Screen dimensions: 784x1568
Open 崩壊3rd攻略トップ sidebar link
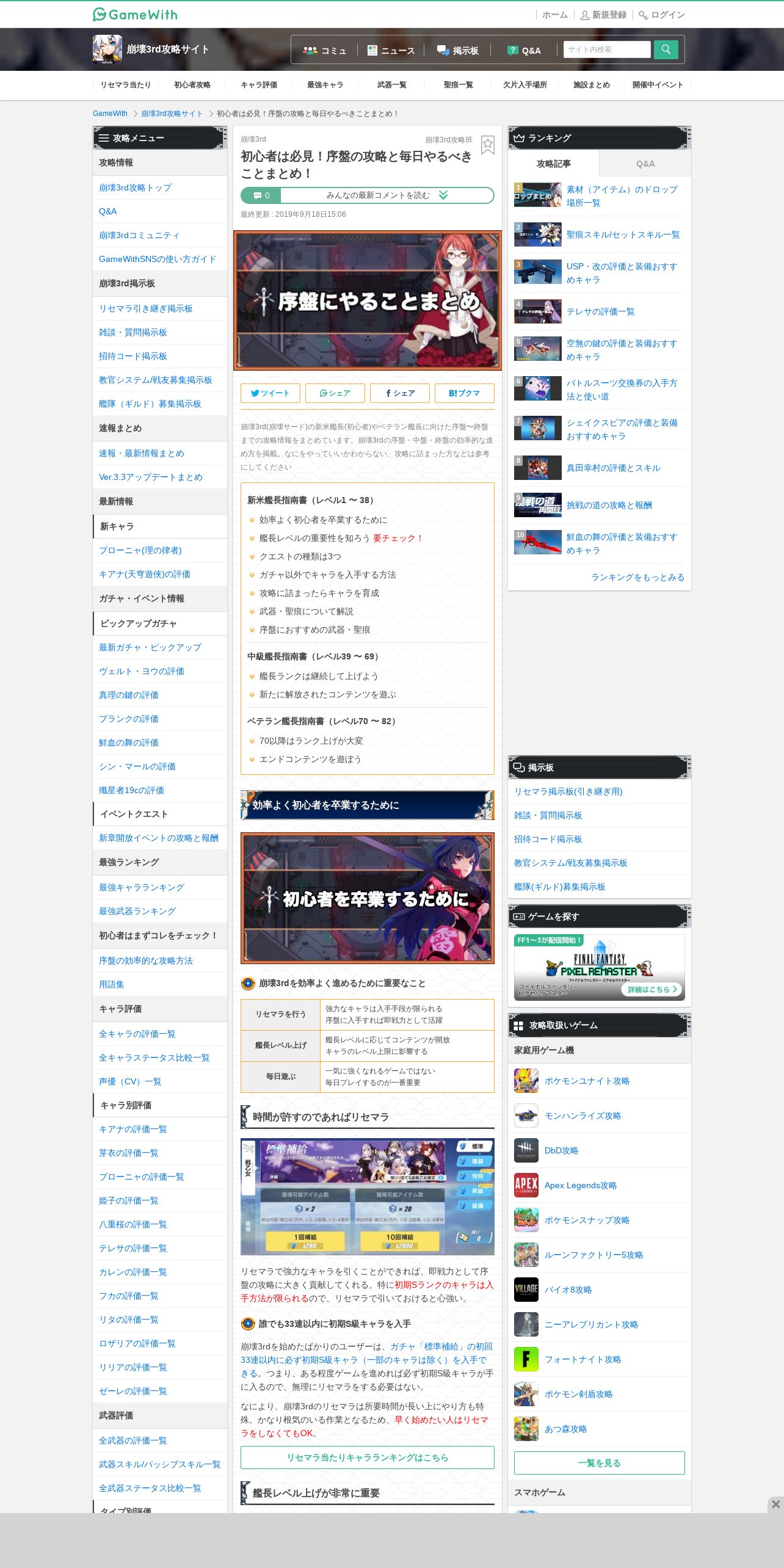[x=159, y=187]
